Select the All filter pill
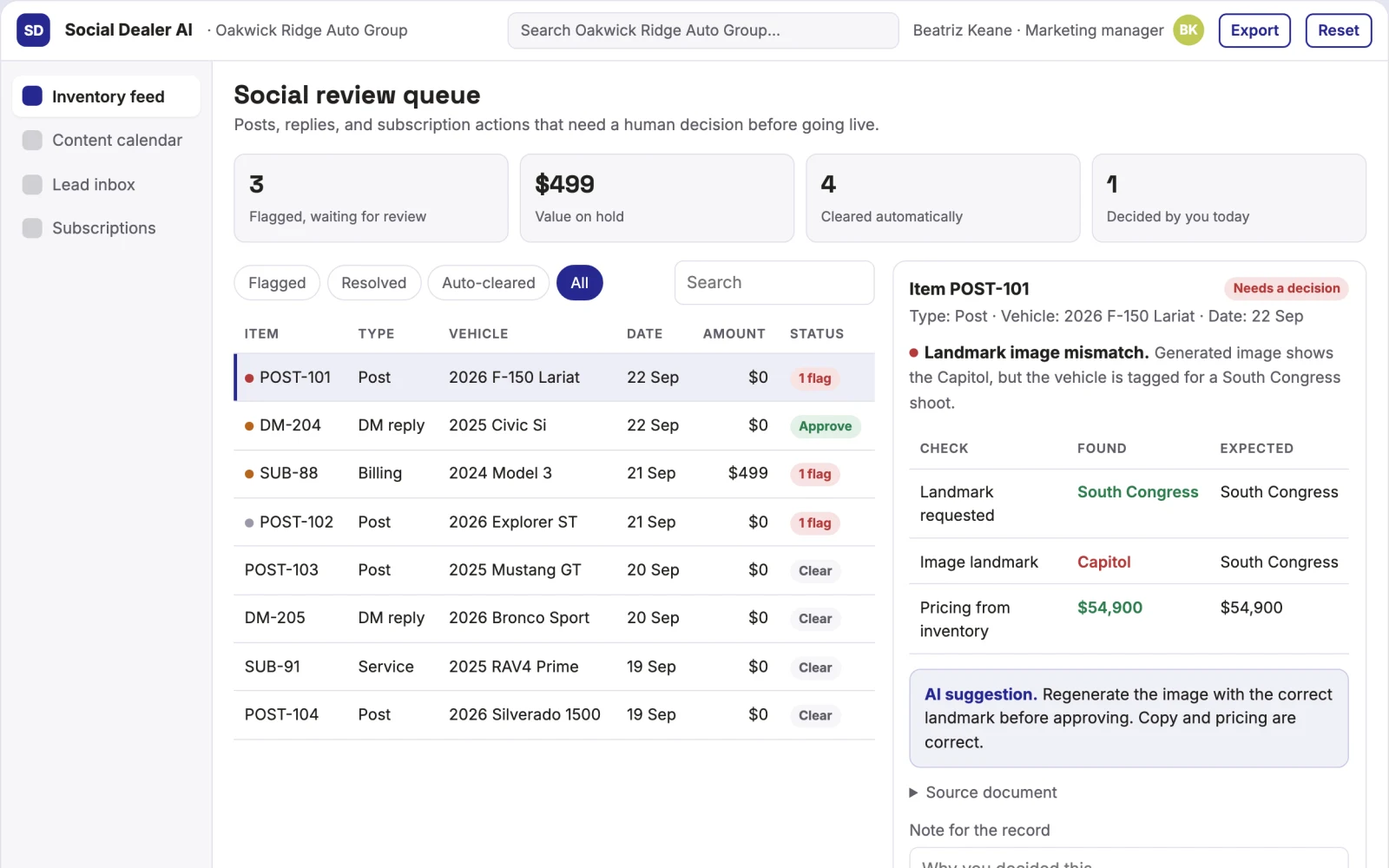Screen dimensions: 1389x868 tap(579, 283)
